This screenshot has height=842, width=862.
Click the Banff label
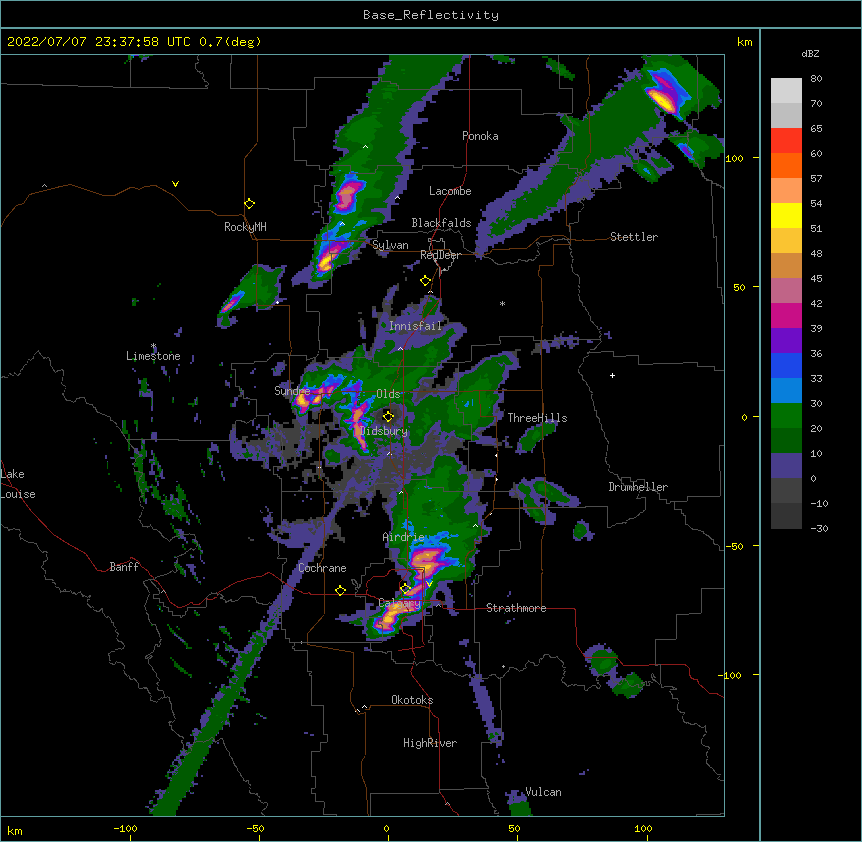124,567
